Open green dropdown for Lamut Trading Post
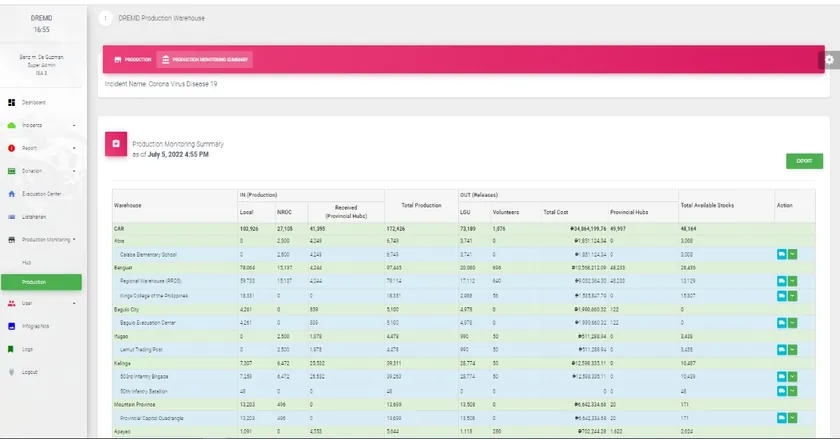The width and height of the screenshot is (840, 439). (792, 349)
